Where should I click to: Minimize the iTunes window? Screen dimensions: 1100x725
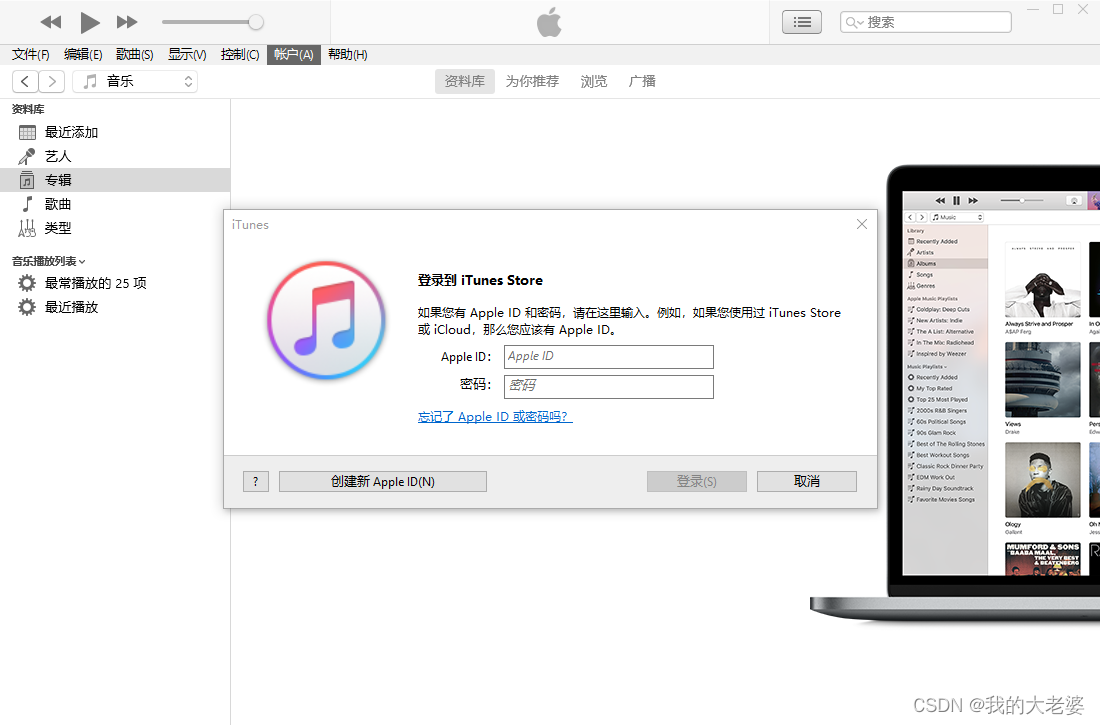[1033, 9]
